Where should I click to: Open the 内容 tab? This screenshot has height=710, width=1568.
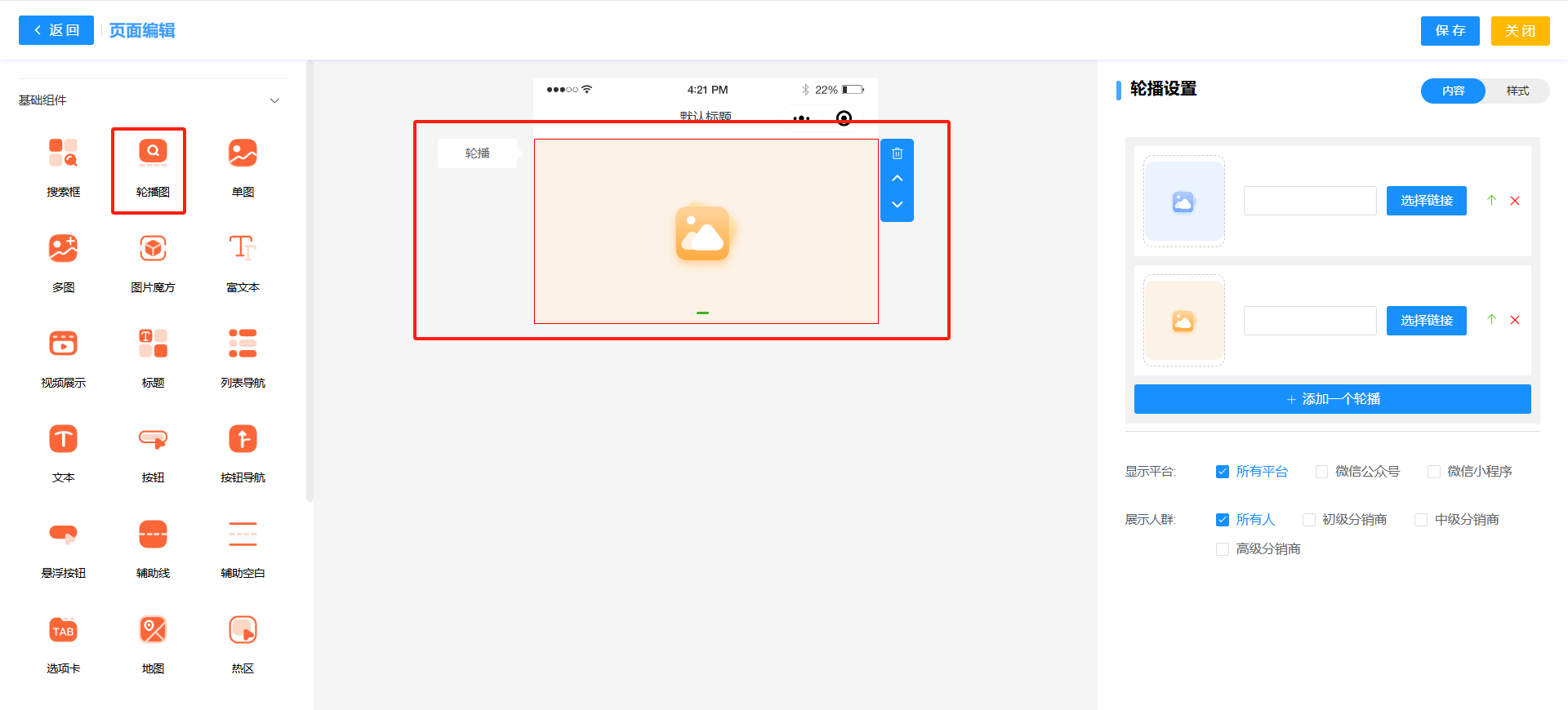click(x=1453, y=91)
